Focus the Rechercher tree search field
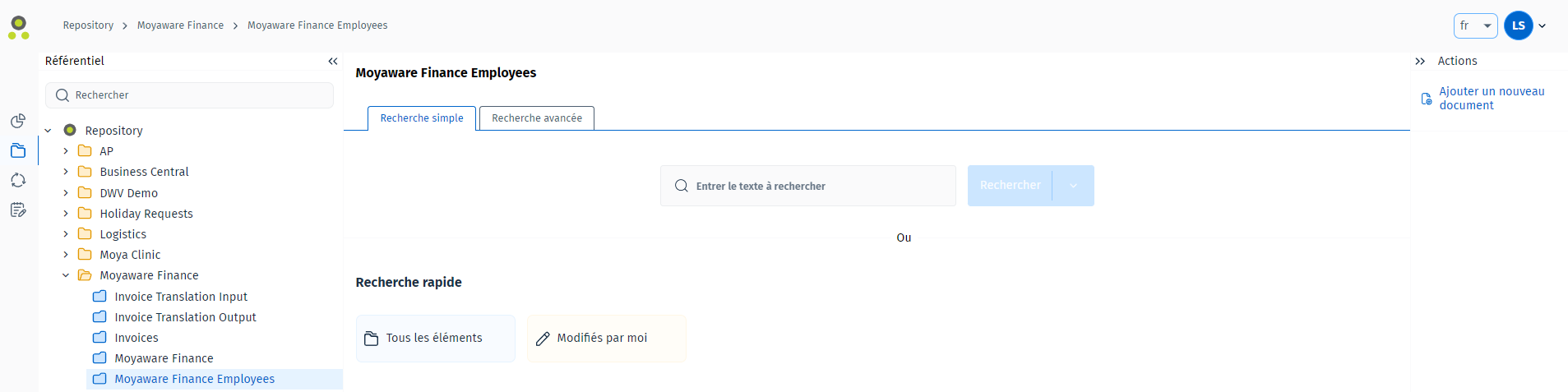1568x392 pixels. (x=189, y=95)
